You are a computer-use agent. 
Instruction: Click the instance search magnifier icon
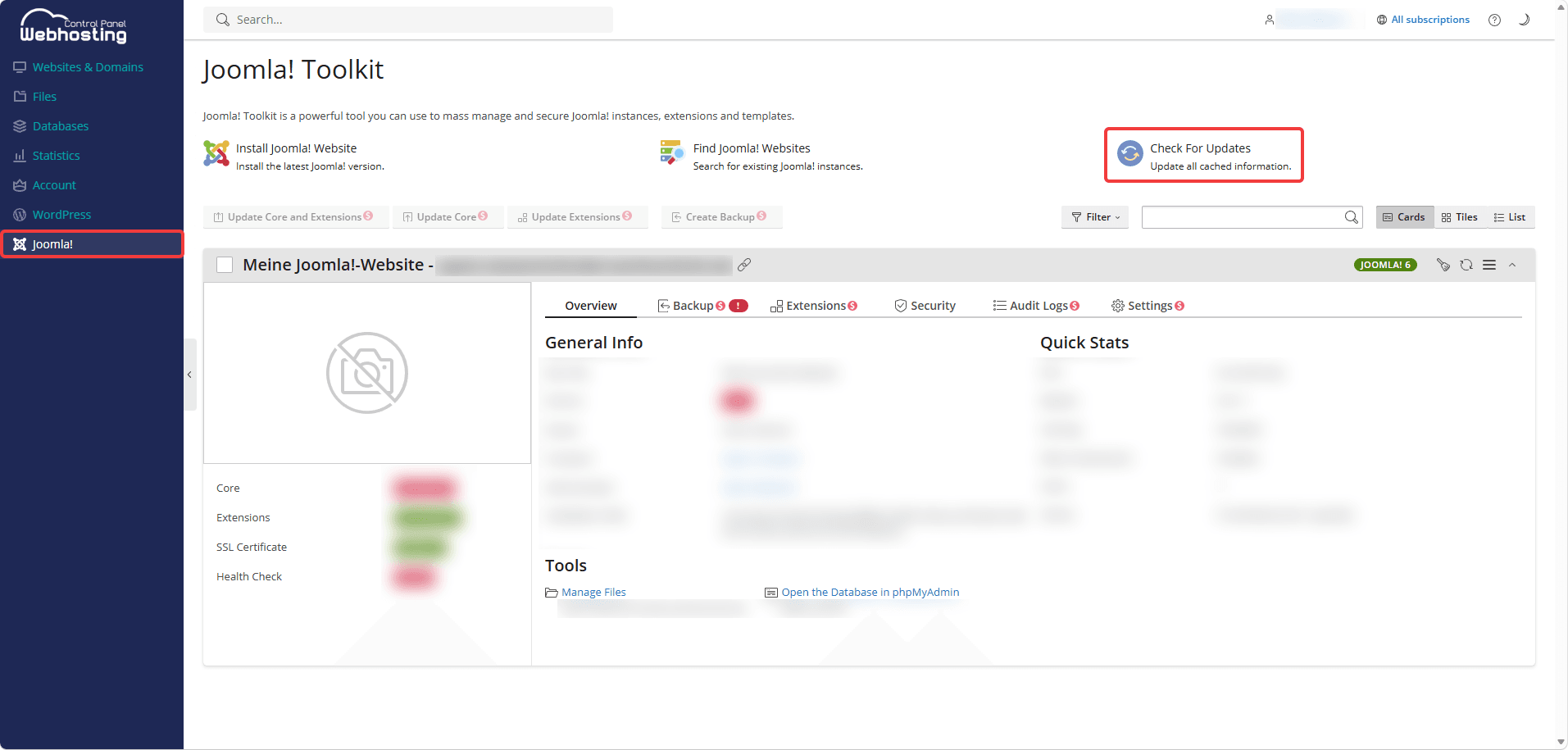1351,217
